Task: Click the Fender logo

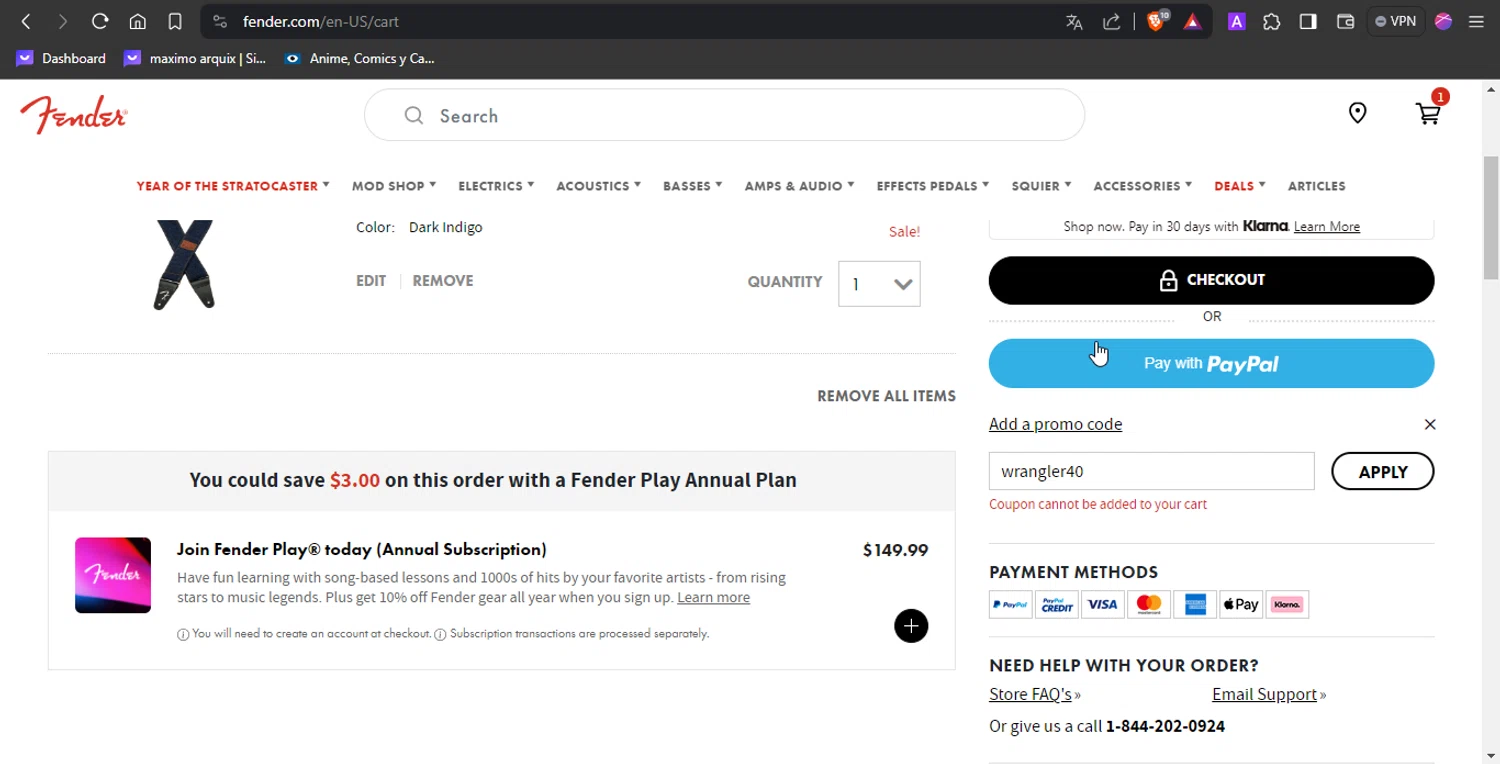Action: (73, 115)
